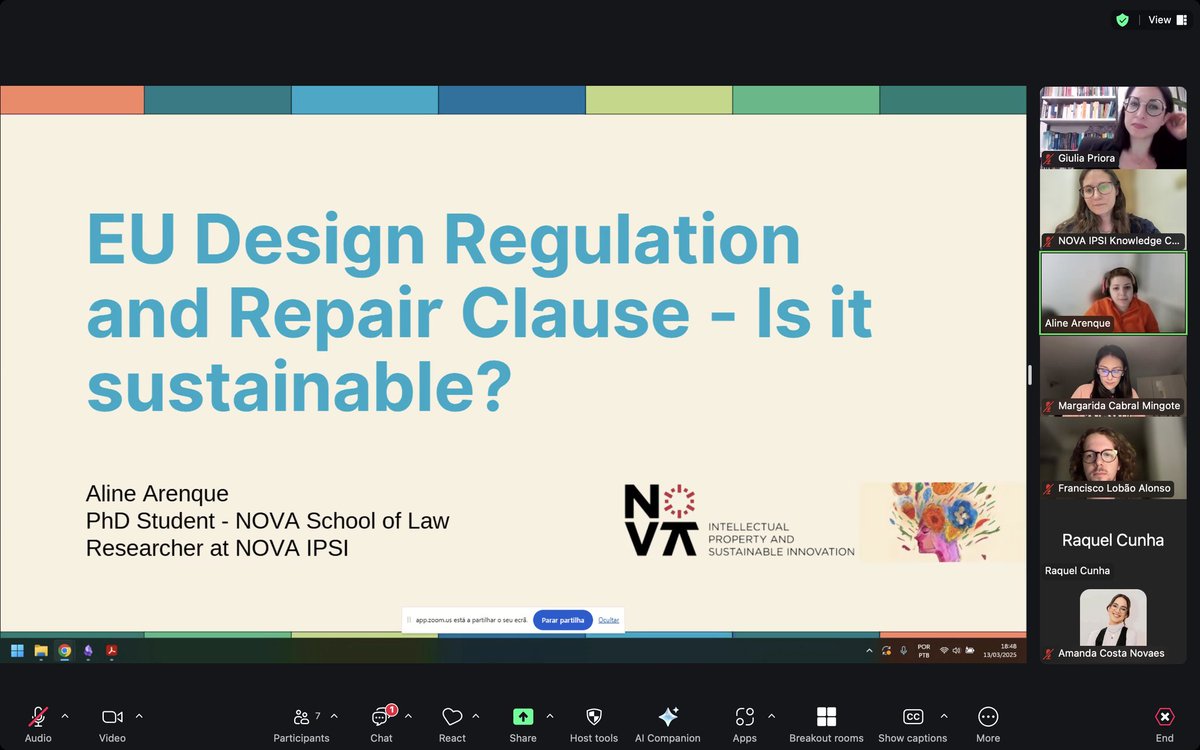1200x750 pixels.
Task: Open the React heart menu
Action: pyautogui.click(x=452, y=724)
